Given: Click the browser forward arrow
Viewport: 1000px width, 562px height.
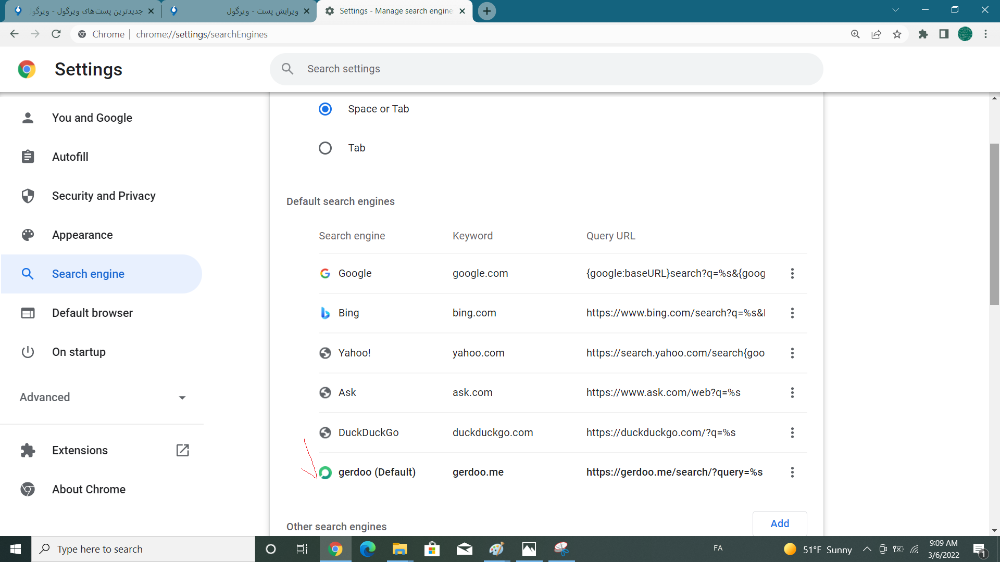Looking at the screenshot, I should [35, 34].
